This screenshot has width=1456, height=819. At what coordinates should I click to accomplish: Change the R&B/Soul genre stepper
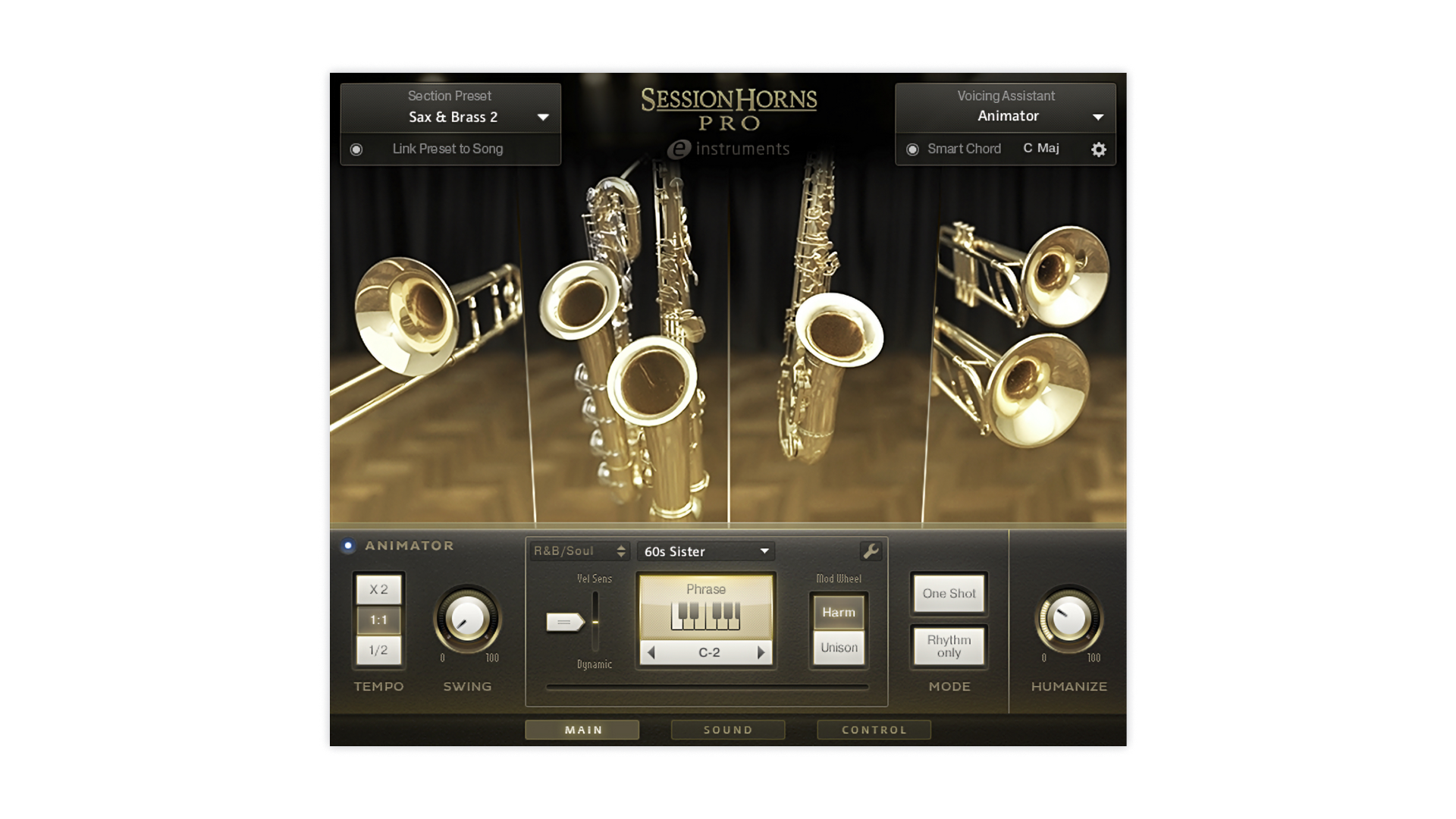coord(621,551)
